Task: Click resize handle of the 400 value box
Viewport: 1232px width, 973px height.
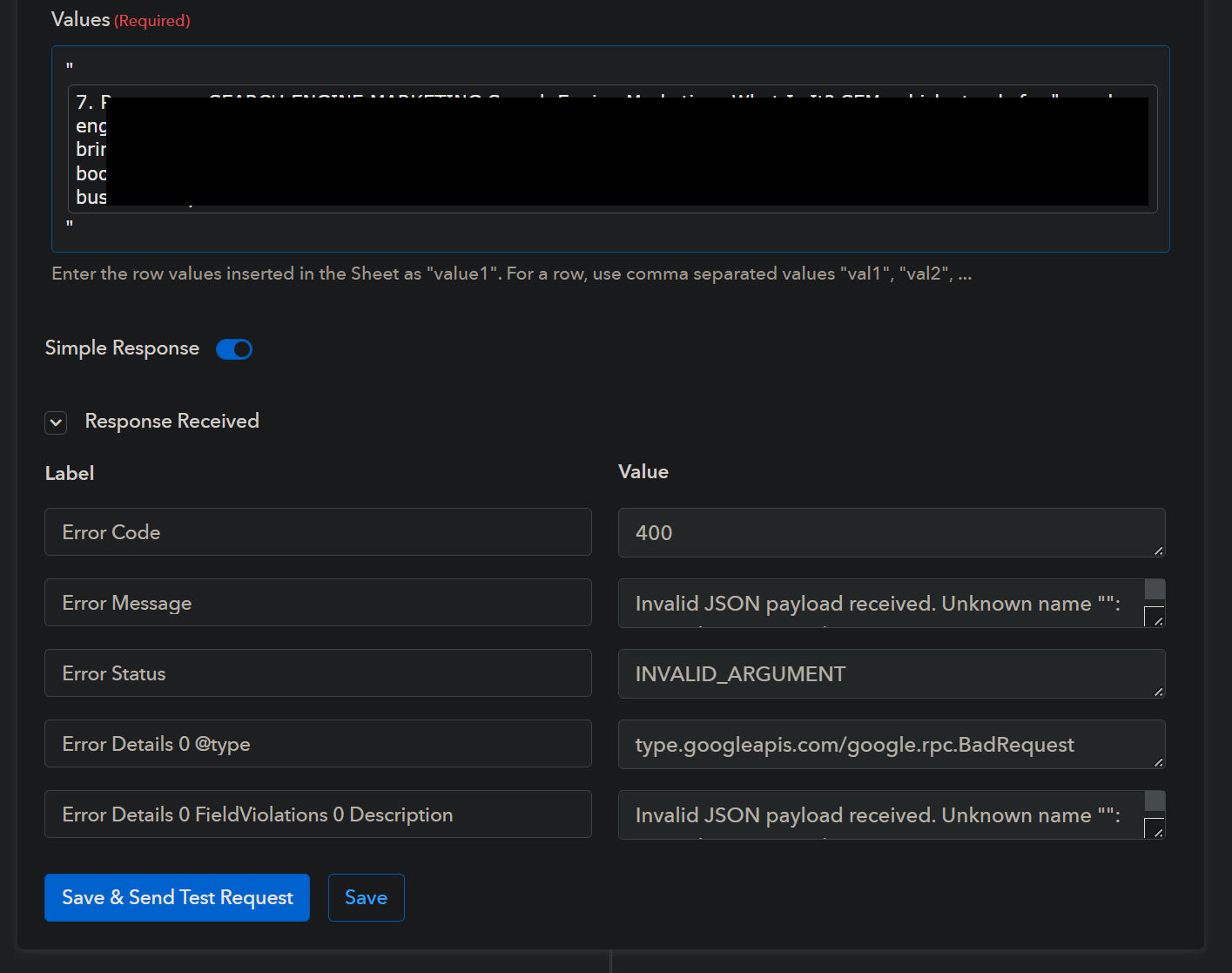Action: click(1158, 551)
